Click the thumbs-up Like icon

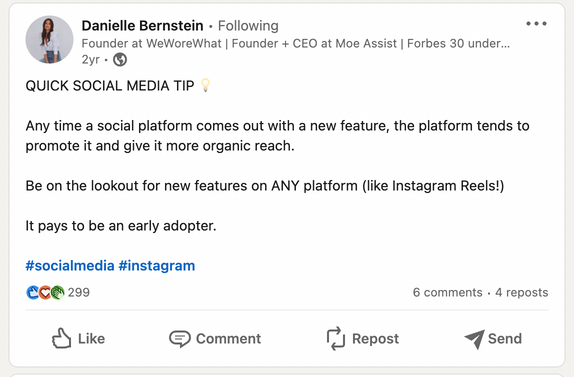61,338
